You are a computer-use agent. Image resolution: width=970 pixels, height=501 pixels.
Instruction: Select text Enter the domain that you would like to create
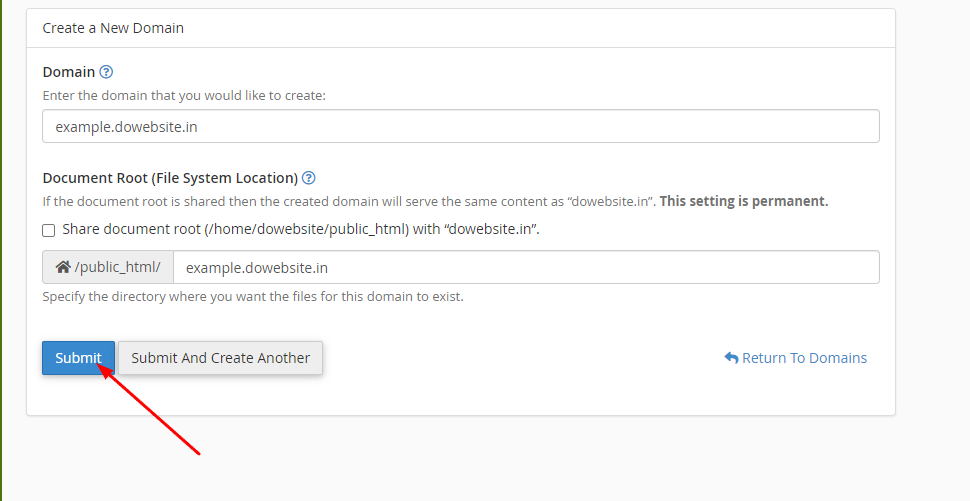pyautogui.click(x=184, y=95)
